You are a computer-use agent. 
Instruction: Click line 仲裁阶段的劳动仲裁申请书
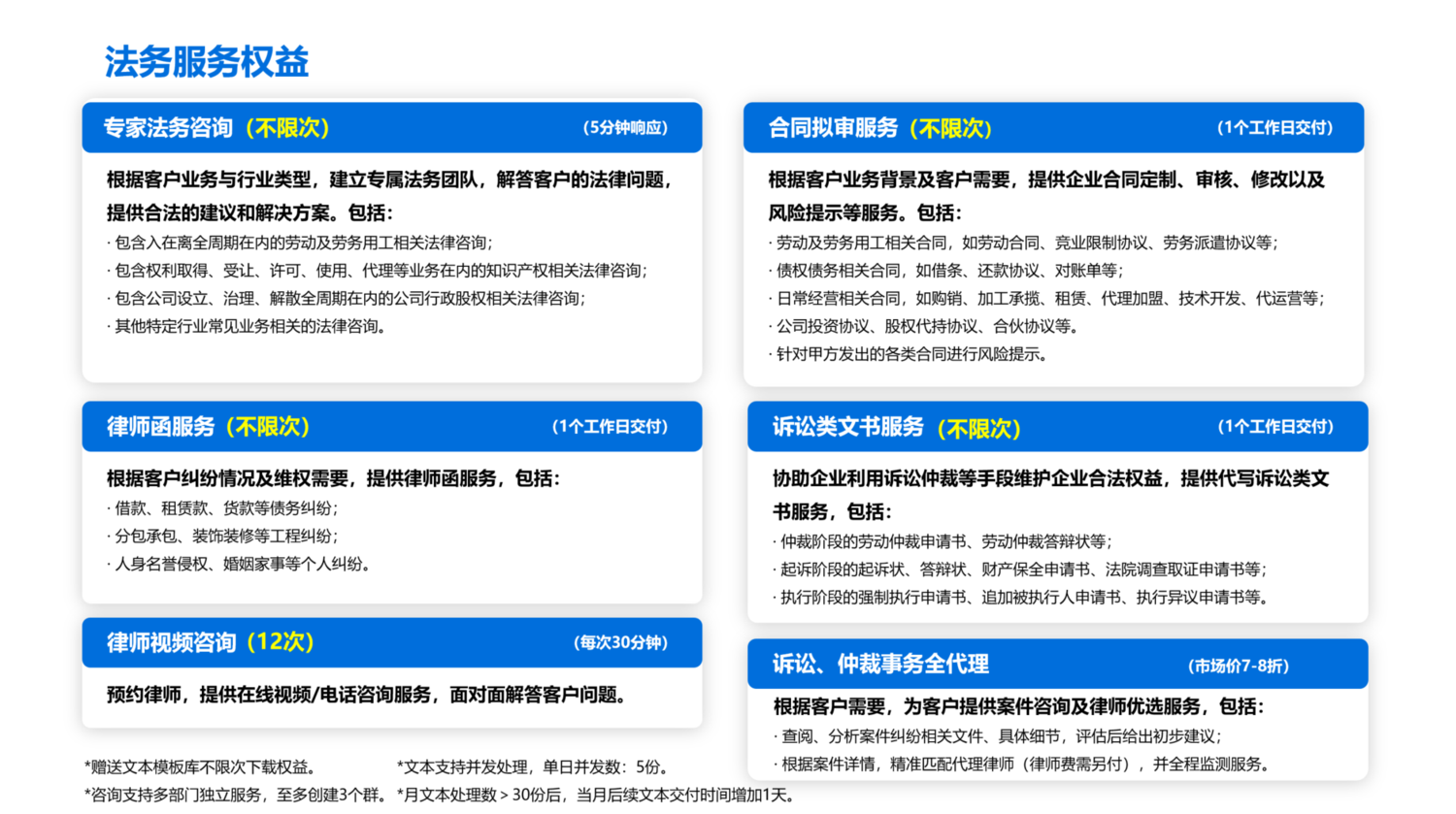(x=942, y=541)
